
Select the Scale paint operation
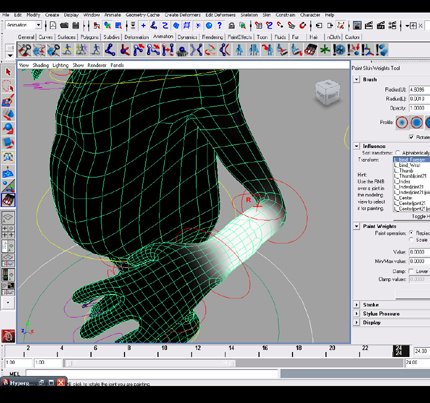coord(412,240)
